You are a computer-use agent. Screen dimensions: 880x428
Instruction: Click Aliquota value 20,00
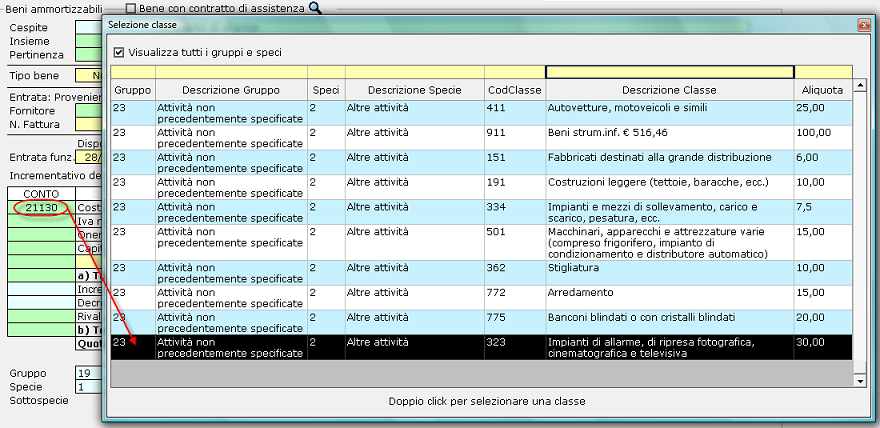(x=823, y=323)
